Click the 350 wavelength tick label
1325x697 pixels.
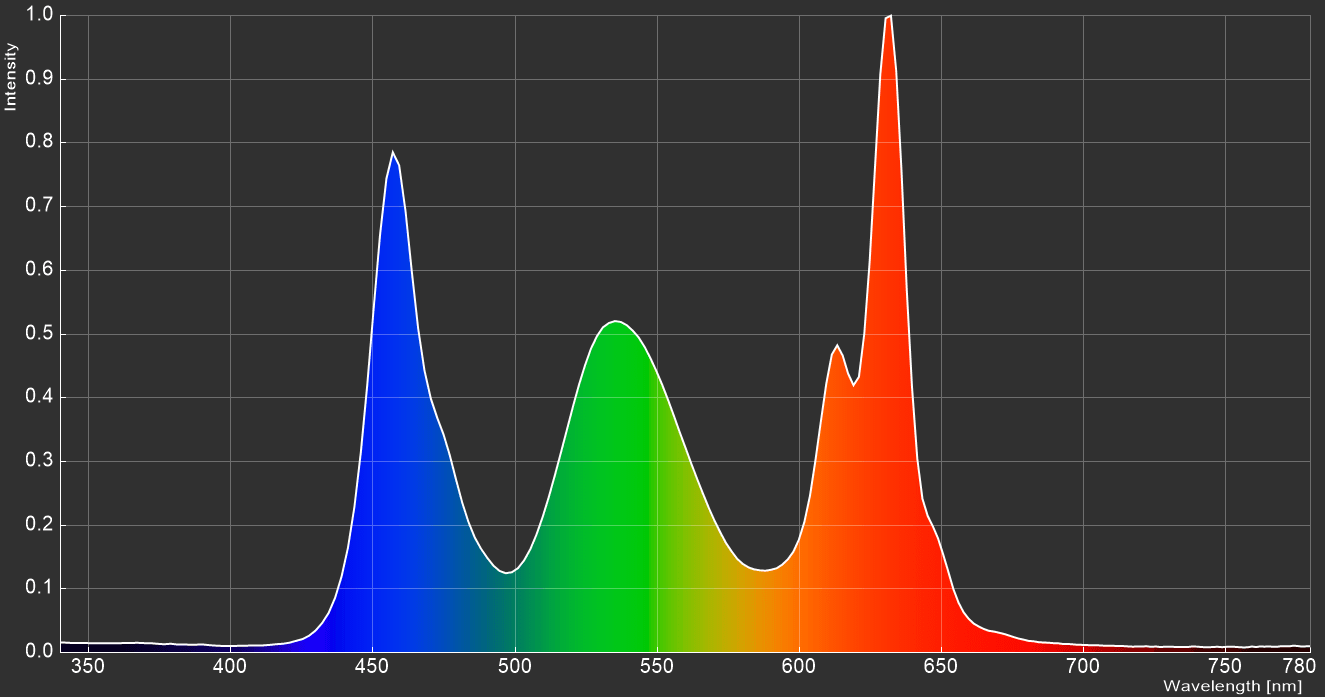click(88, 666)
